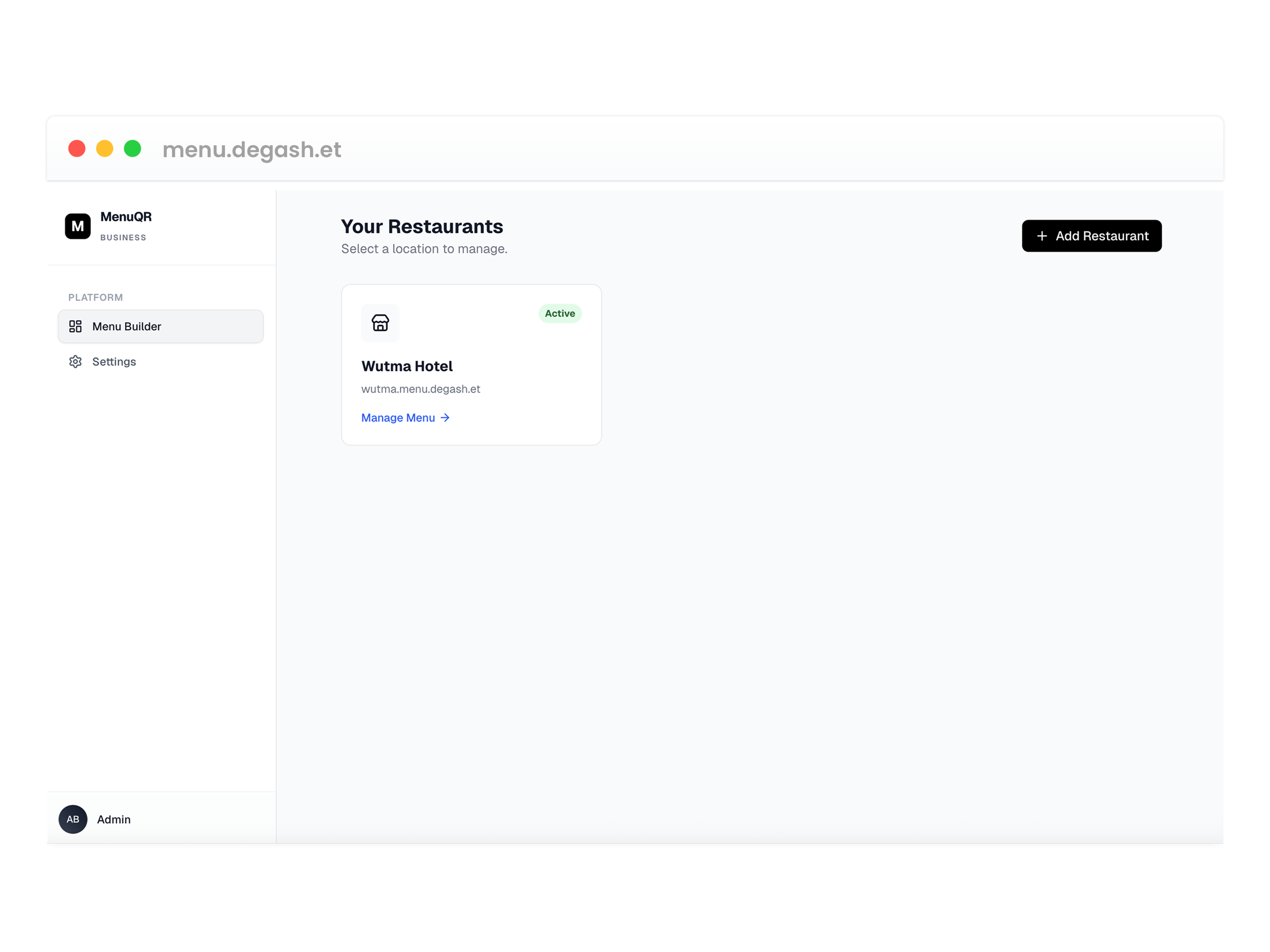This screenshot has width=1270, height=952.
Task: Click the MenuQR brand name
Action: 126,217
